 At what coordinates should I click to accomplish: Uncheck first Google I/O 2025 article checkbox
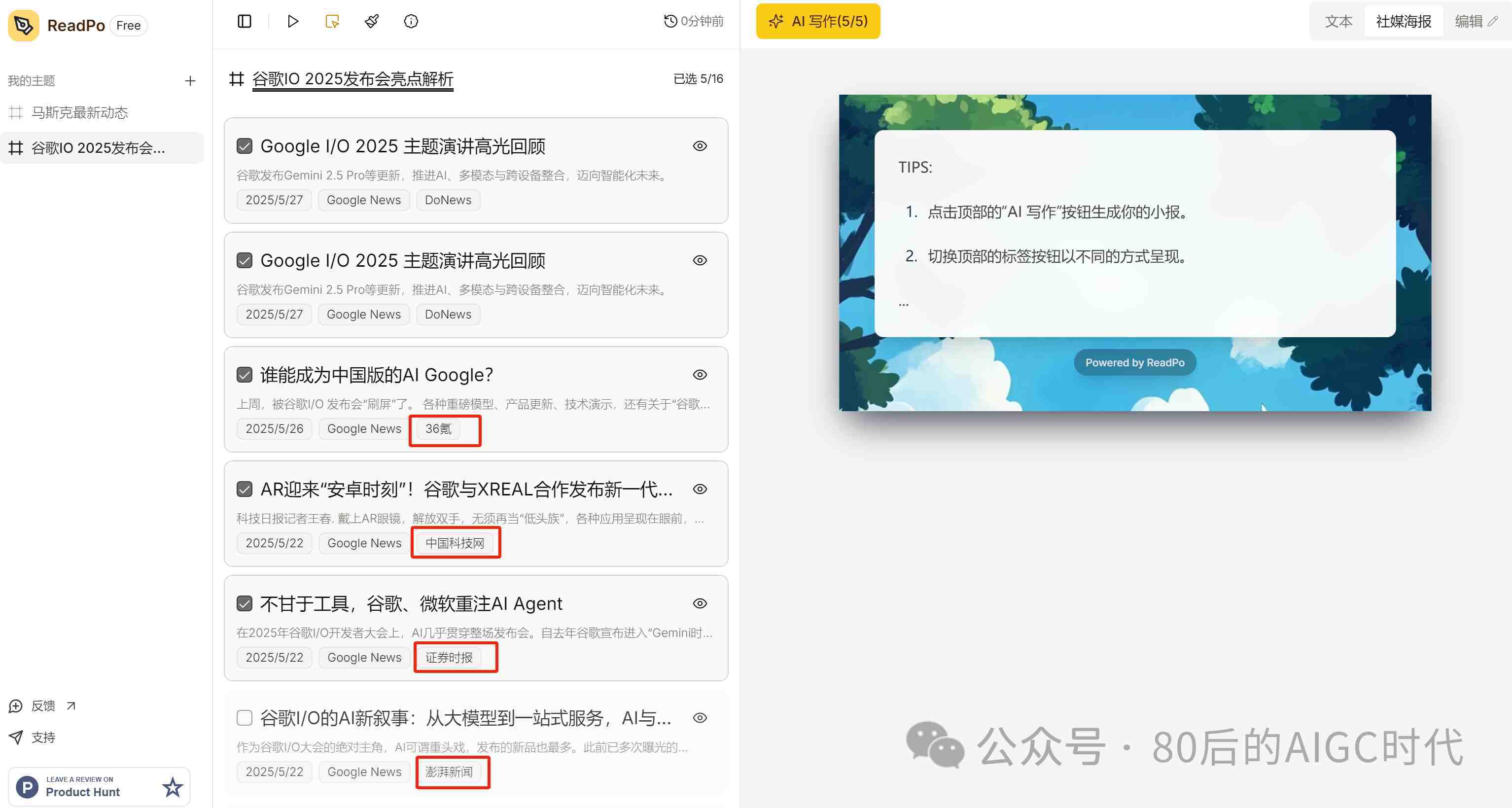click(244, 146)
